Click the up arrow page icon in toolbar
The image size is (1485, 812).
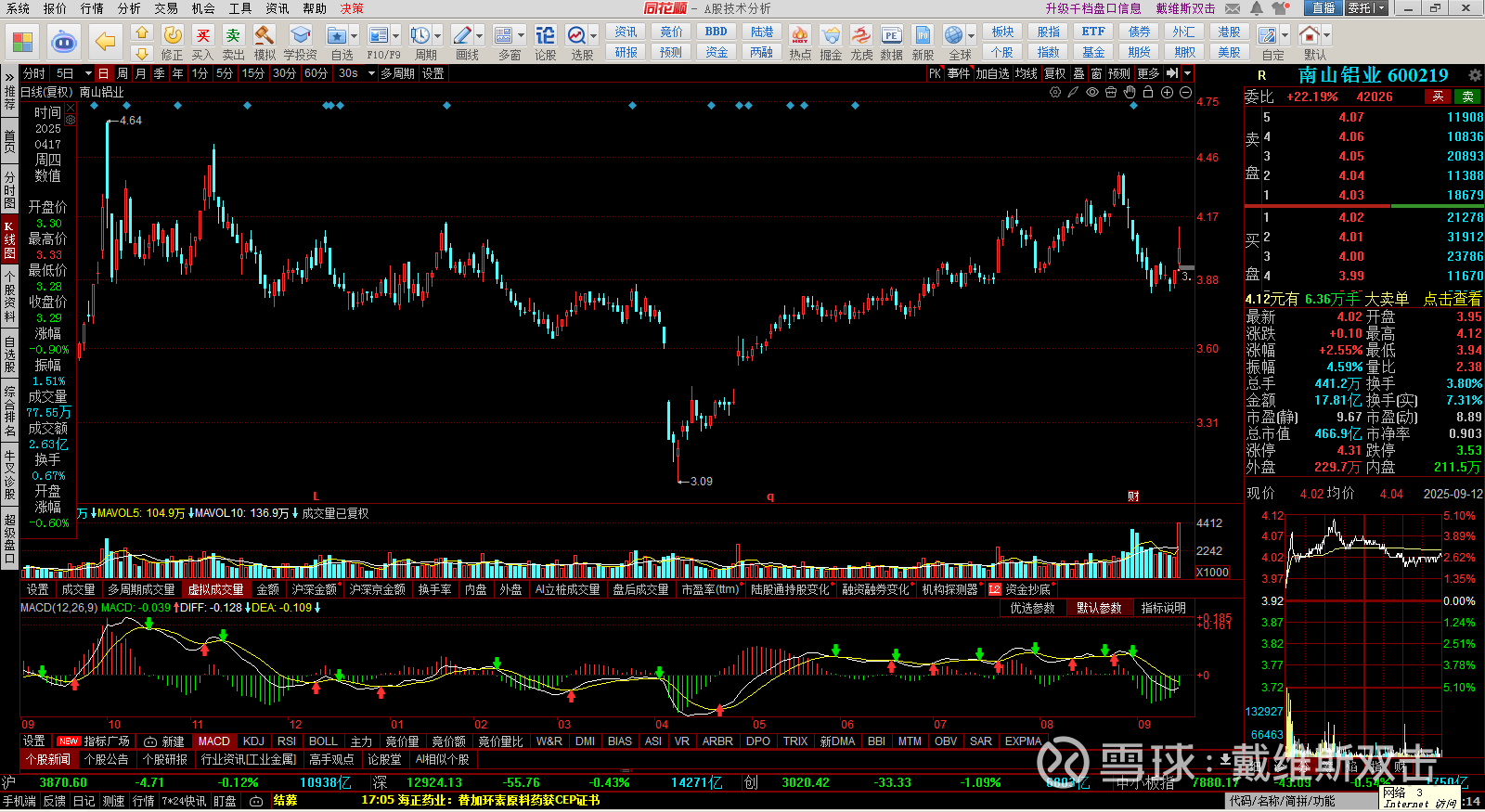141,32
